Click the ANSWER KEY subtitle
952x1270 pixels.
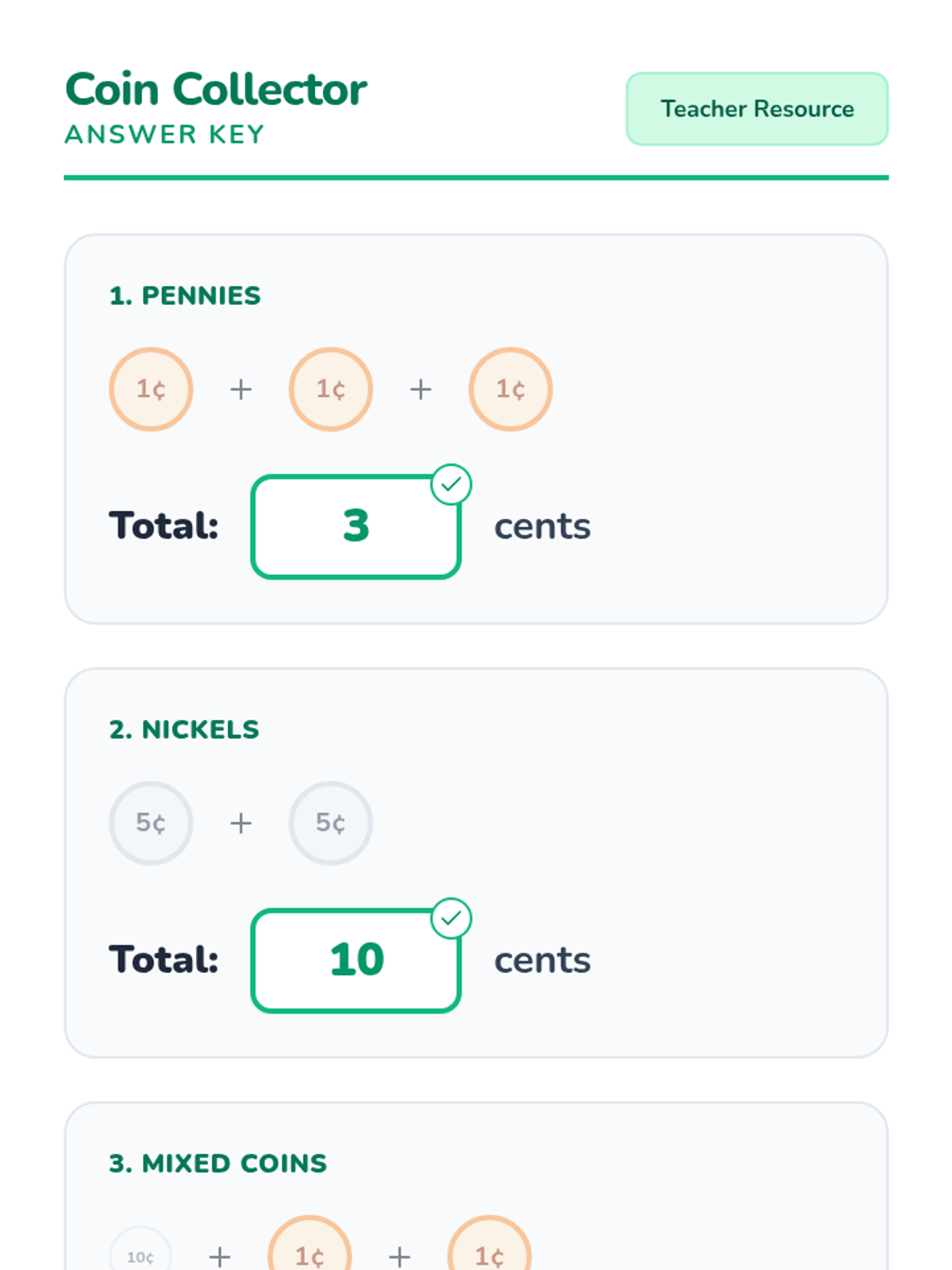164,135
